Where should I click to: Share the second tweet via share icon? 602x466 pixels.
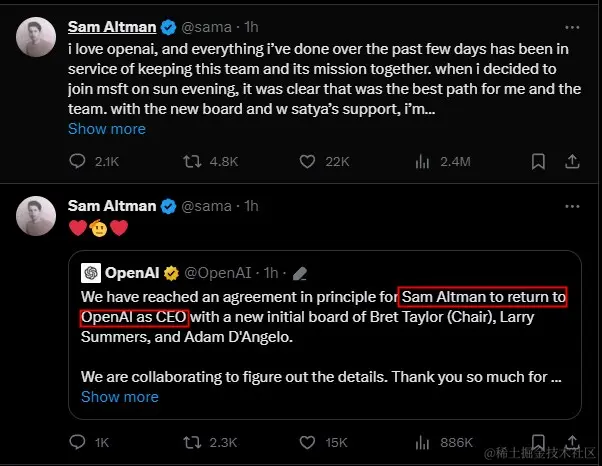(573, 441)
